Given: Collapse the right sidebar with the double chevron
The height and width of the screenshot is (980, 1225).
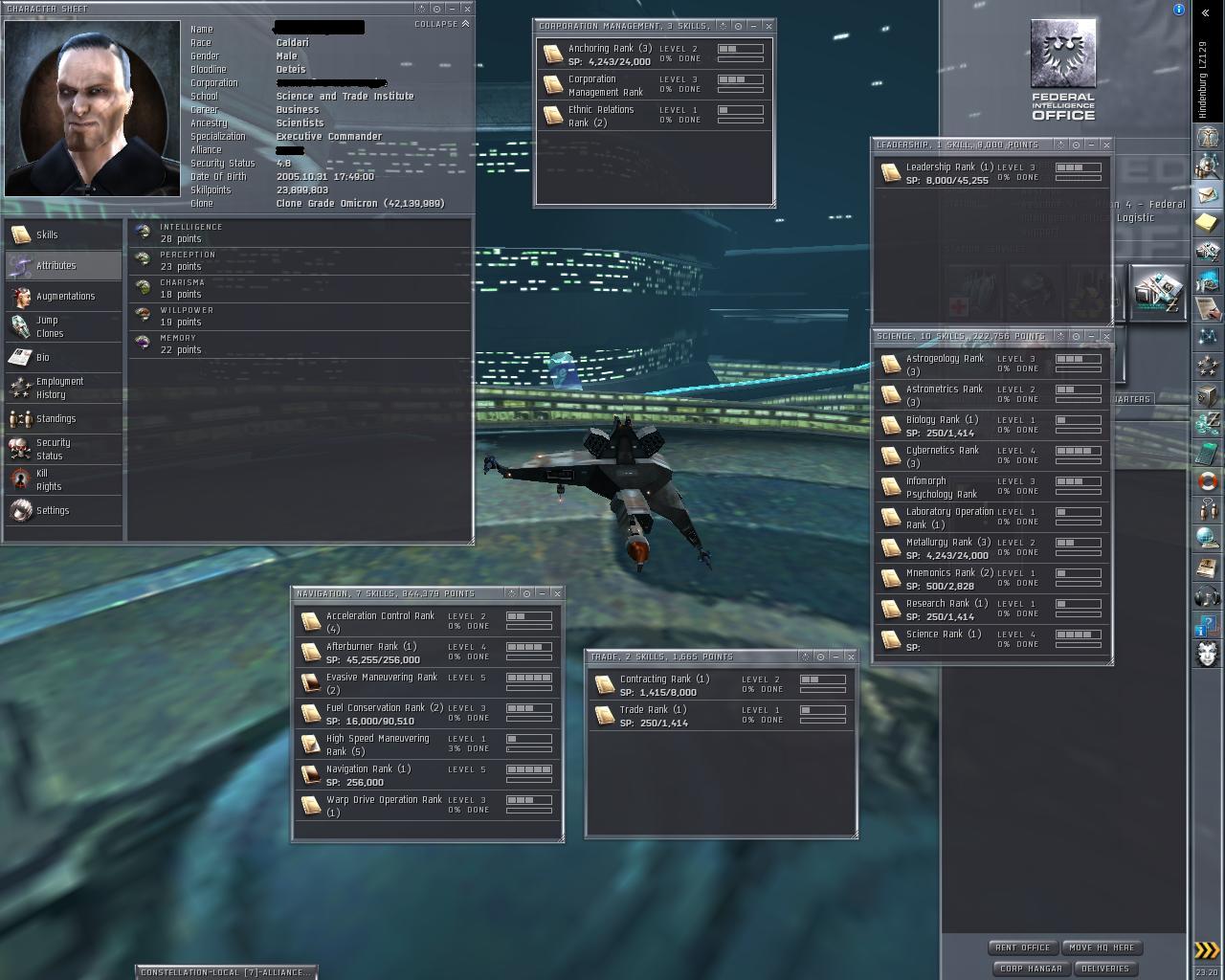Looking at the screenshot, I should [x=1205, y=12].
